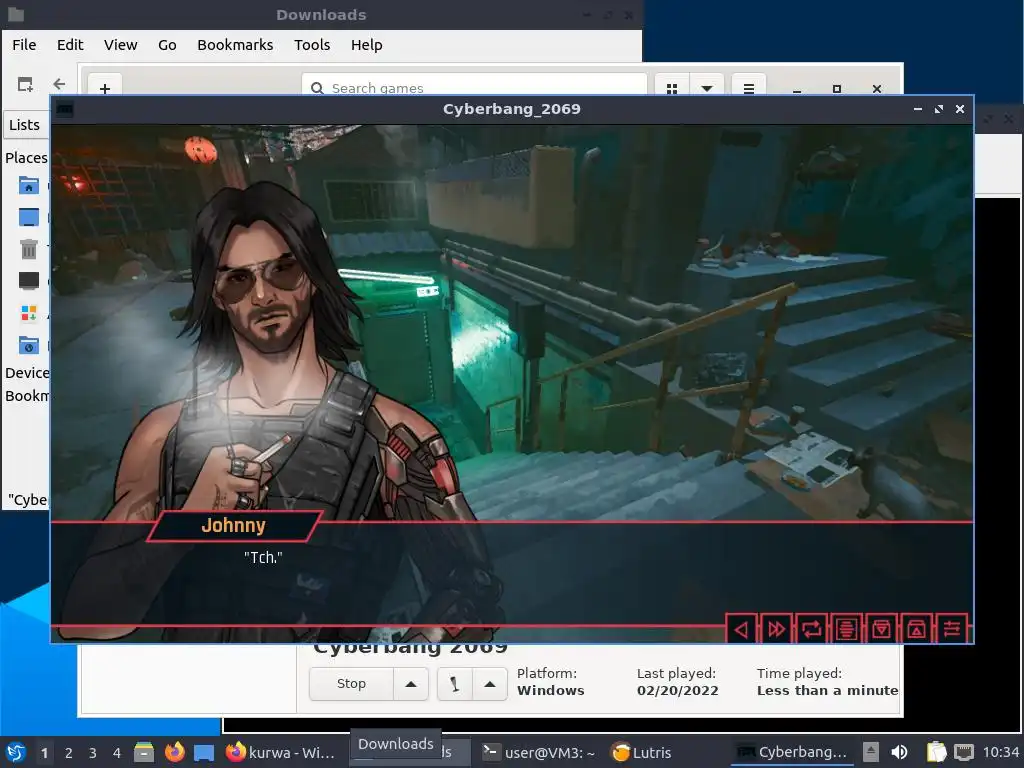This screenshot has height=768, width=1024.
Task: Launch Firefox from the taskbar quick launch icon
Action: 174,752
